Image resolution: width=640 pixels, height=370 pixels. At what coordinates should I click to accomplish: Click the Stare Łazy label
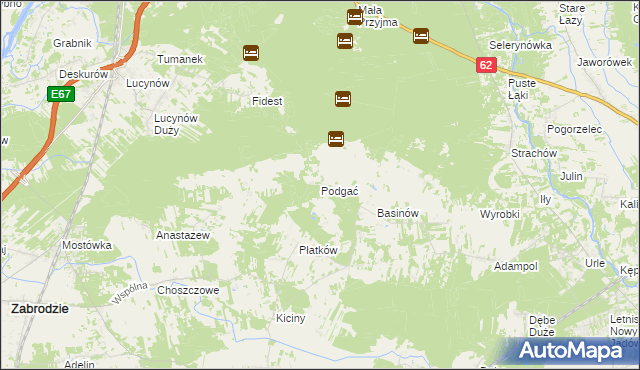pyautogui.click(x=571, y=14)
